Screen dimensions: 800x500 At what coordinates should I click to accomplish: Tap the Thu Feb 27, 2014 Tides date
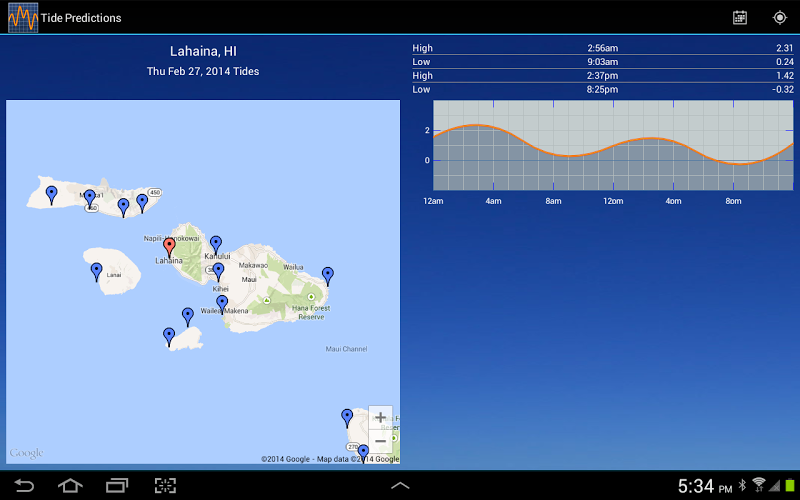coord(203,71)
